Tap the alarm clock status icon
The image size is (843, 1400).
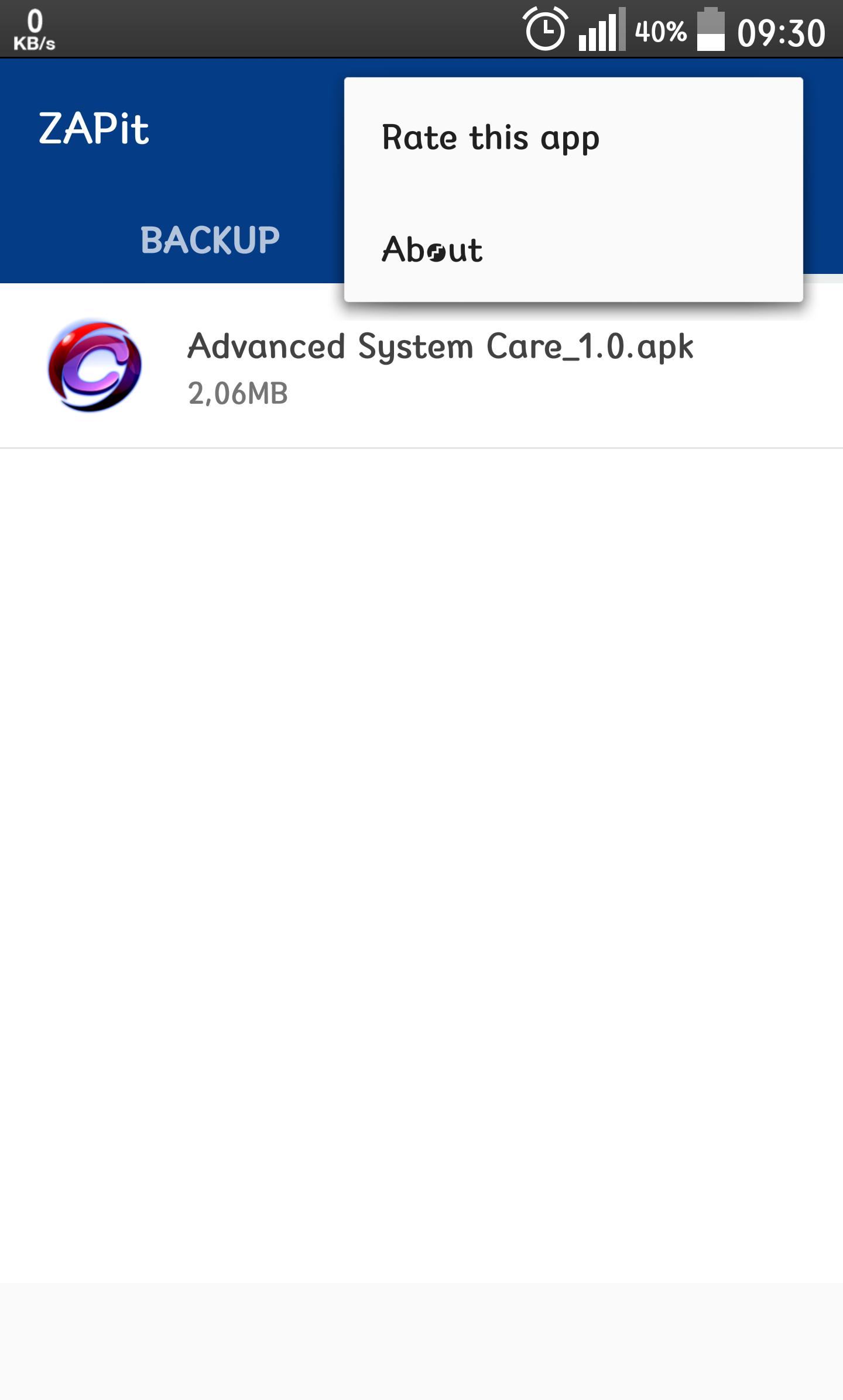tap(545, 29)
